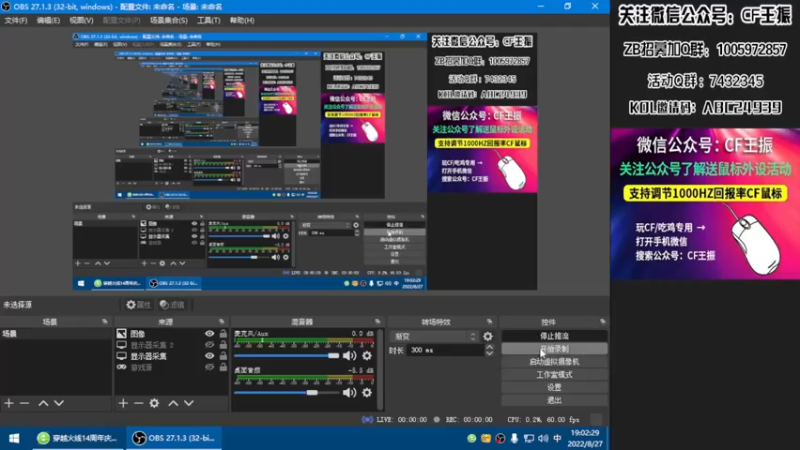Toggle lock on 图像 source

pyautogui.click(x=223, y=334)
